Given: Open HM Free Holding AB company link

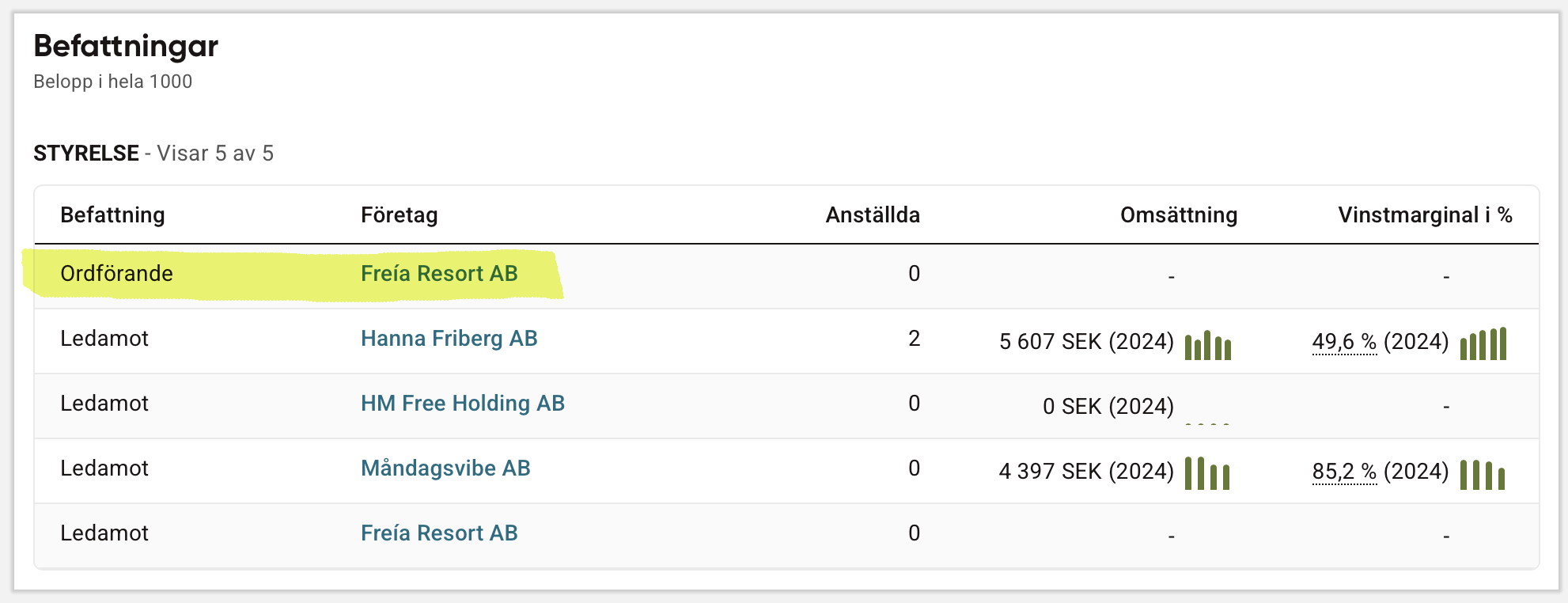Looking at the screenshot, I should click(x=463, y=404).
